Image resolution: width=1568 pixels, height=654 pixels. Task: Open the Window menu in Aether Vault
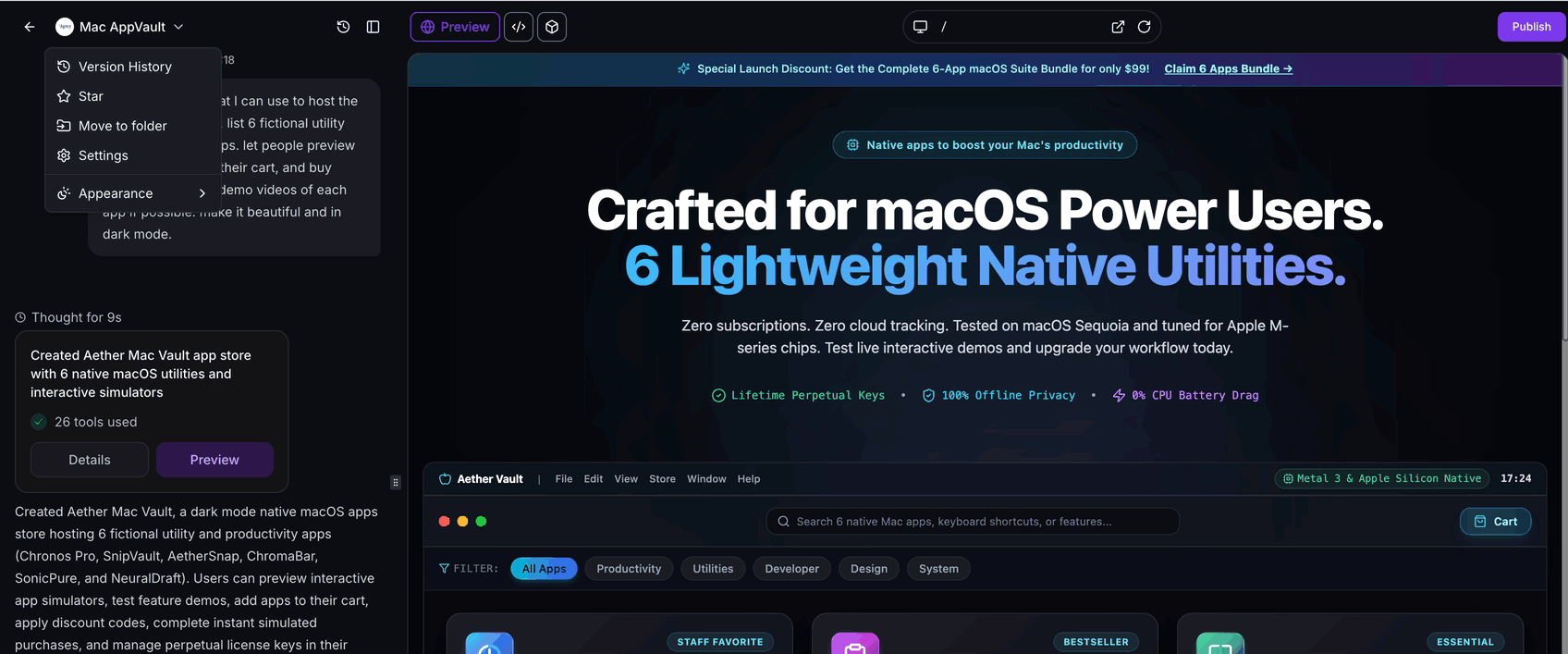point(706,479)
